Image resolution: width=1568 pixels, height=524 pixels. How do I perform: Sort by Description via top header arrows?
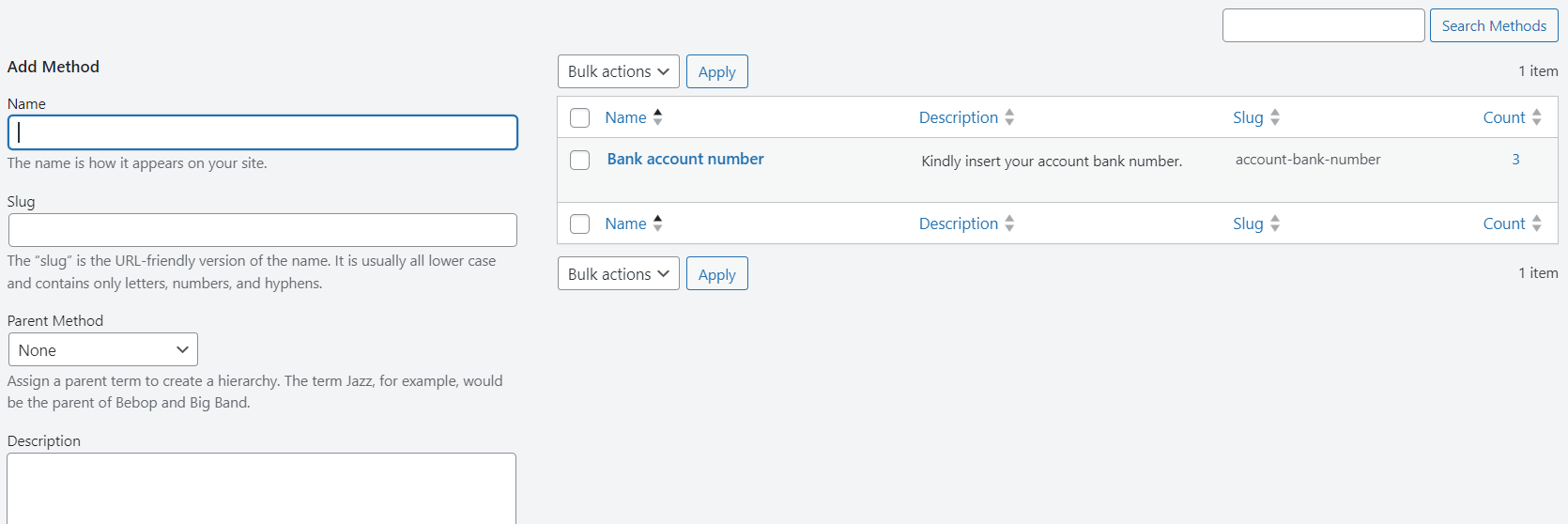[x=1009, y=117]
